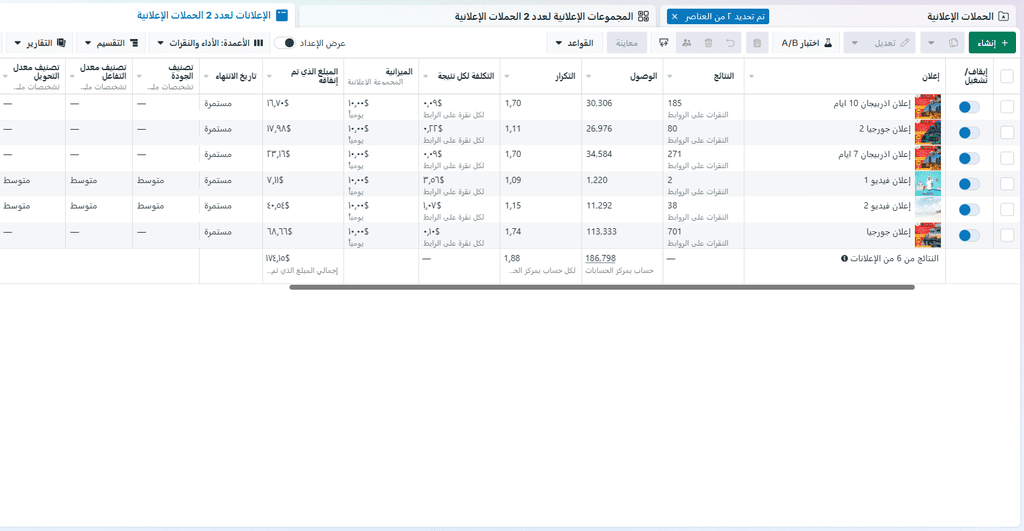1024x531 pixels.
Task: Check the box for إعلان فيديو 1 row
Action: (1007, 184)
